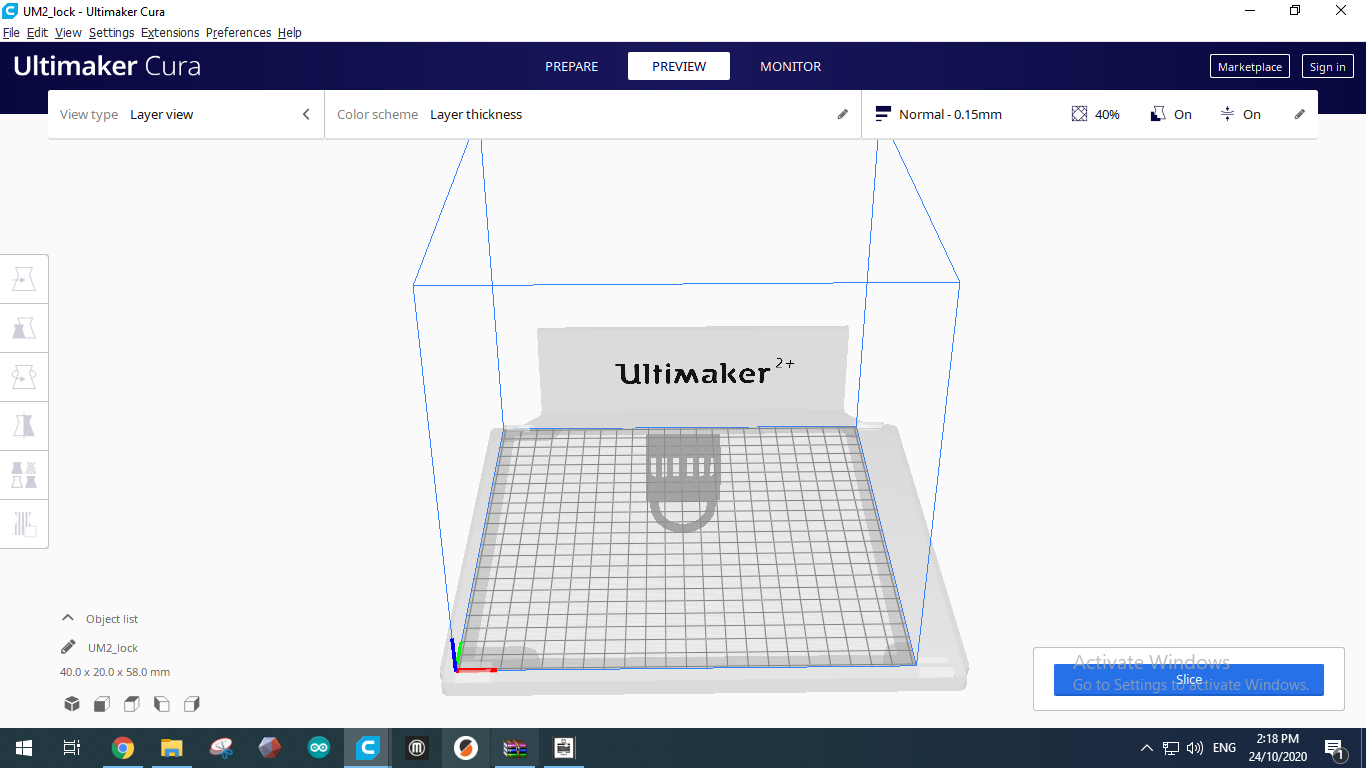
Task: Open the Color scheme Layer thickness dropdown
Action: click(593, 114)
